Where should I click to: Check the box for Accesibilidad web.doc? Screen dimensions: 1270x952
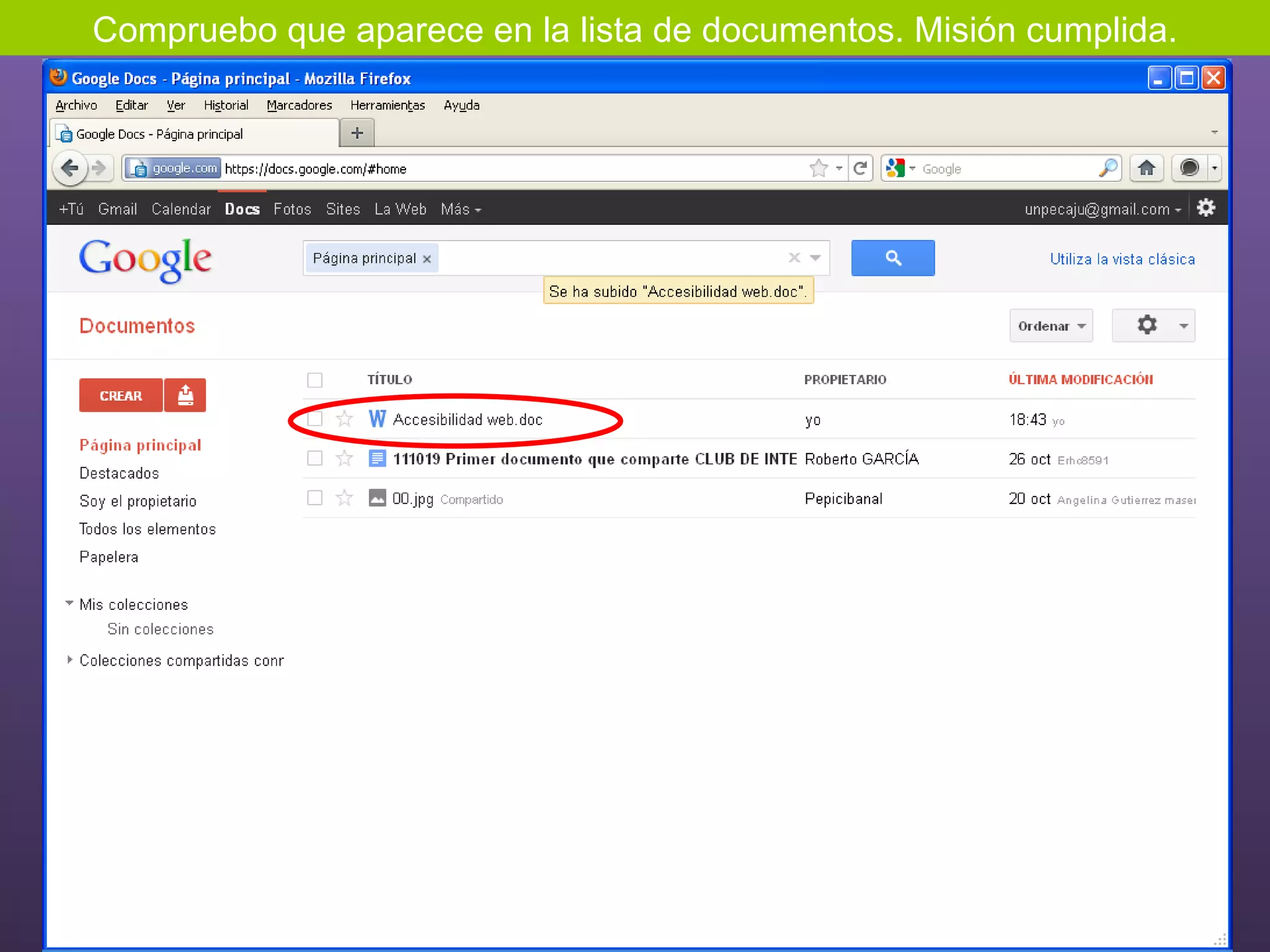pyautogui.click(x=315, y=419)
